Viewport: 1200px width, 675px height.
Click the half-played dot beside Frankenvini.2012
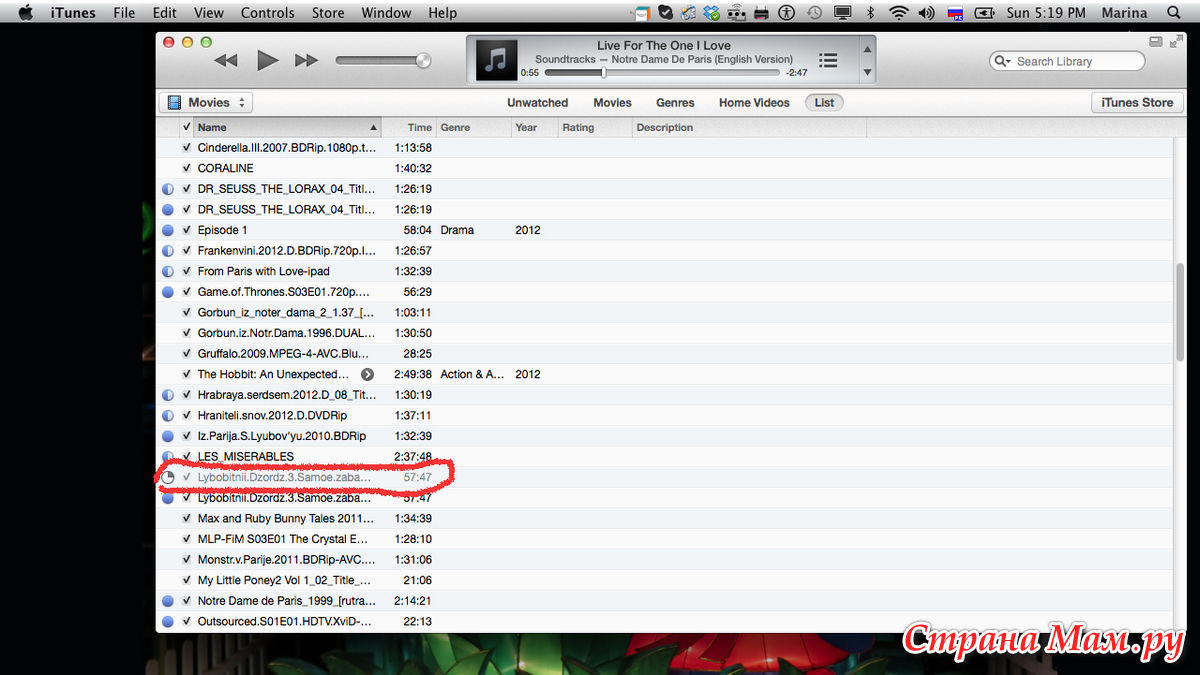click(168, 251)
